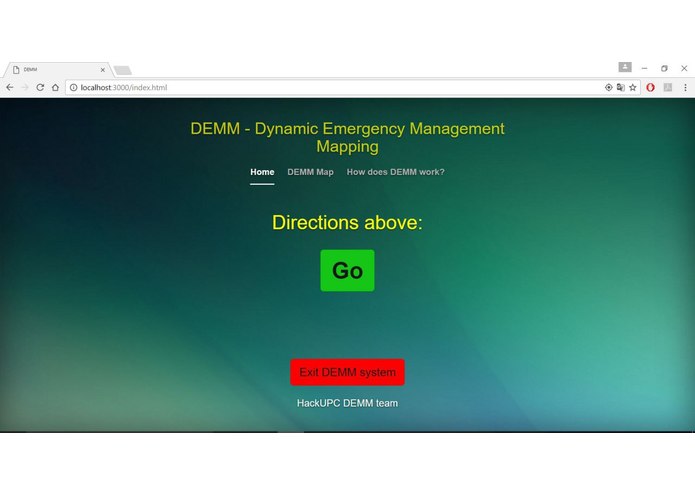Select the DEMM browser tab
The width and height of the screenshot is (695, 494).
57,70
